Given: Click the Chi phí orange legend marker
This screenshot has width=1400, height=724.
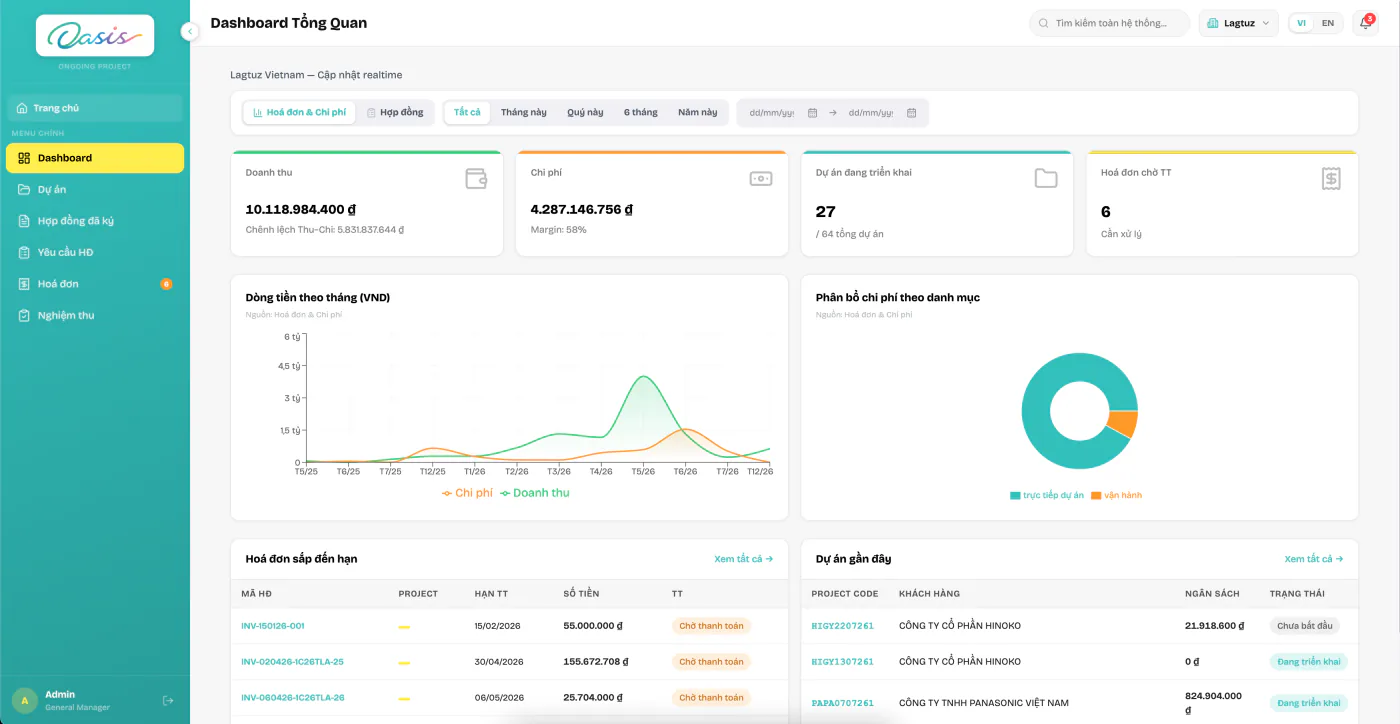Looking at the screenshot, I should [447, 493].
